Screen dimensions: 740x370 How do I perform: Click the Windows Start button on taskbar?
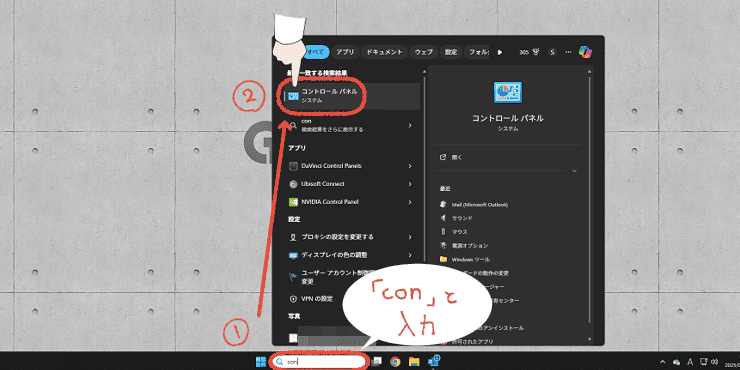click(x=261, y=362)
